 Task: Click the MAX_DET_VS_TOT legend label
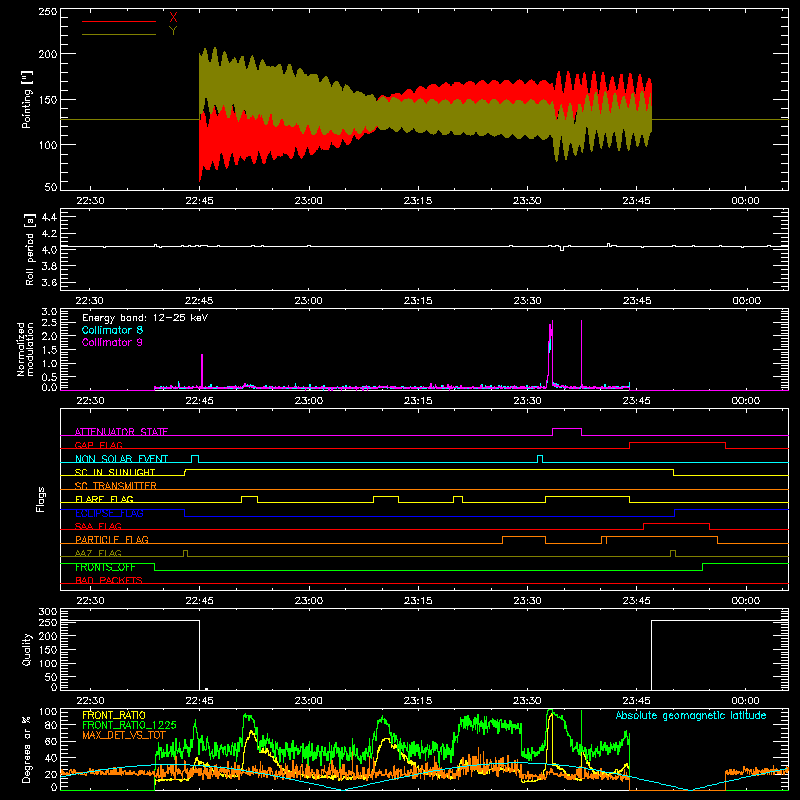(124, 735)
